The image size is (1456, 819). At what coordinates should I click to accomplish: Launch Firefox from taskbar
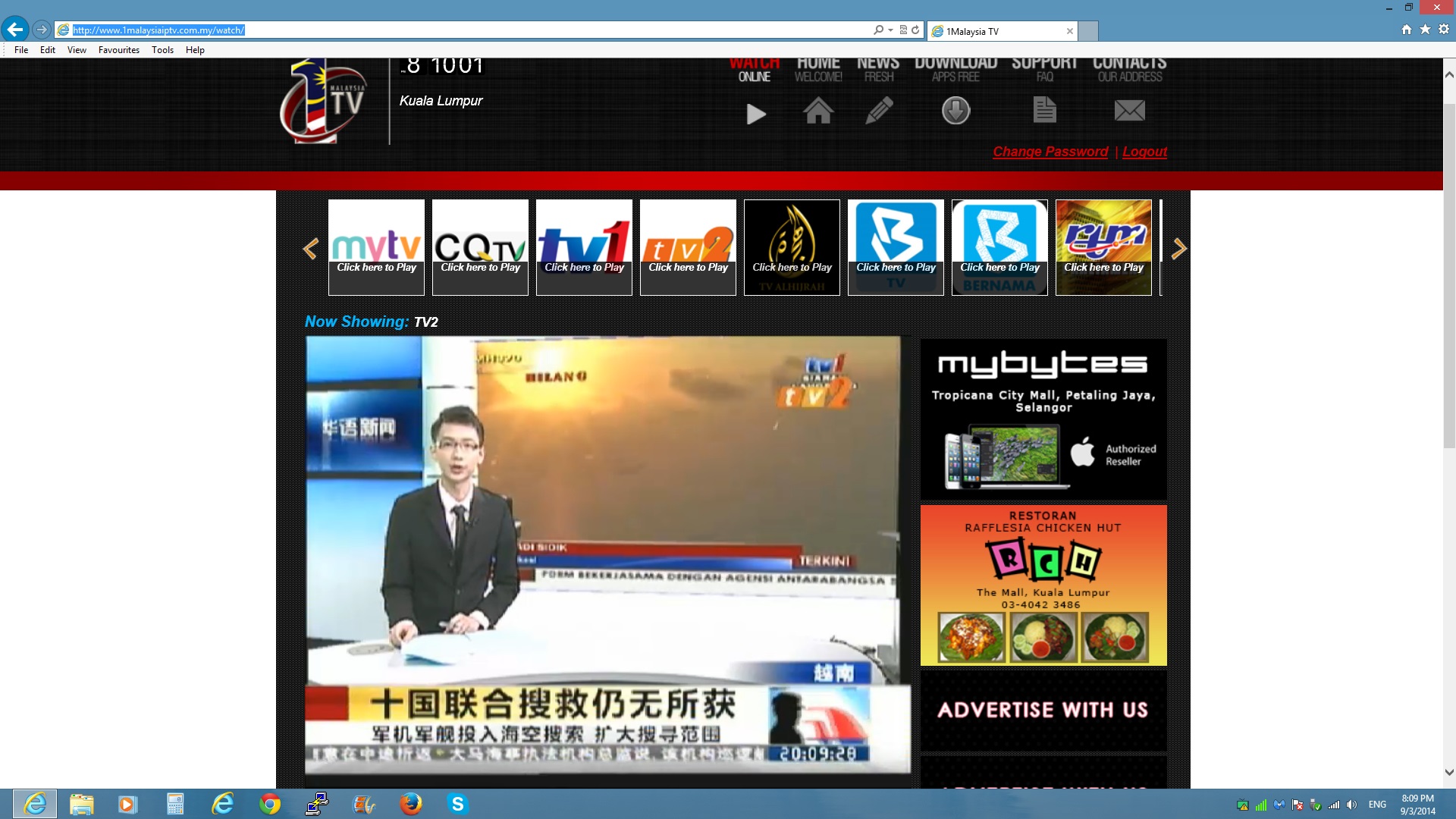coord(410,804)
